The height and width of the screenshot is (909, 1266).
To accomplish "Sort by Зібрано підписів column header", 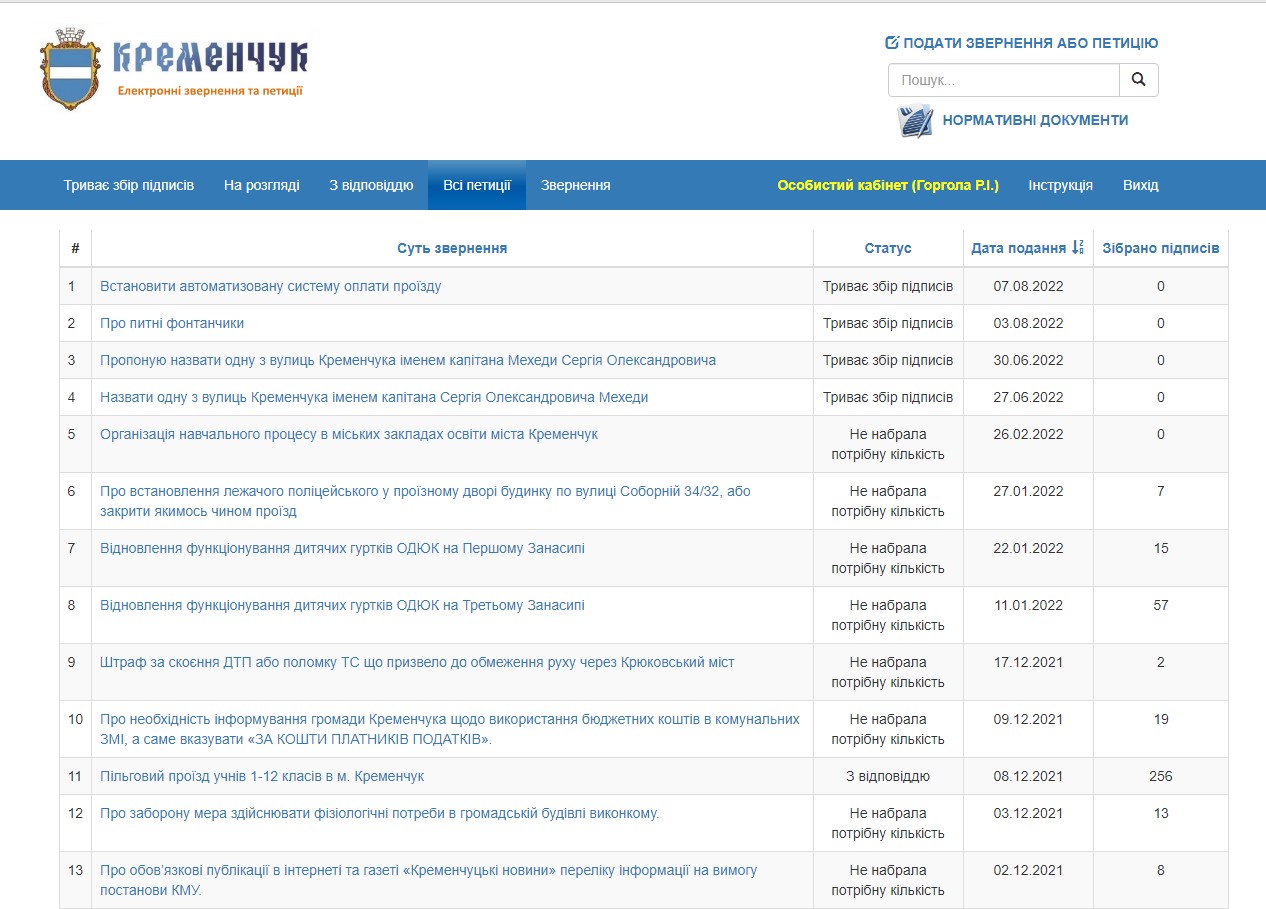I will (1160, 248).
